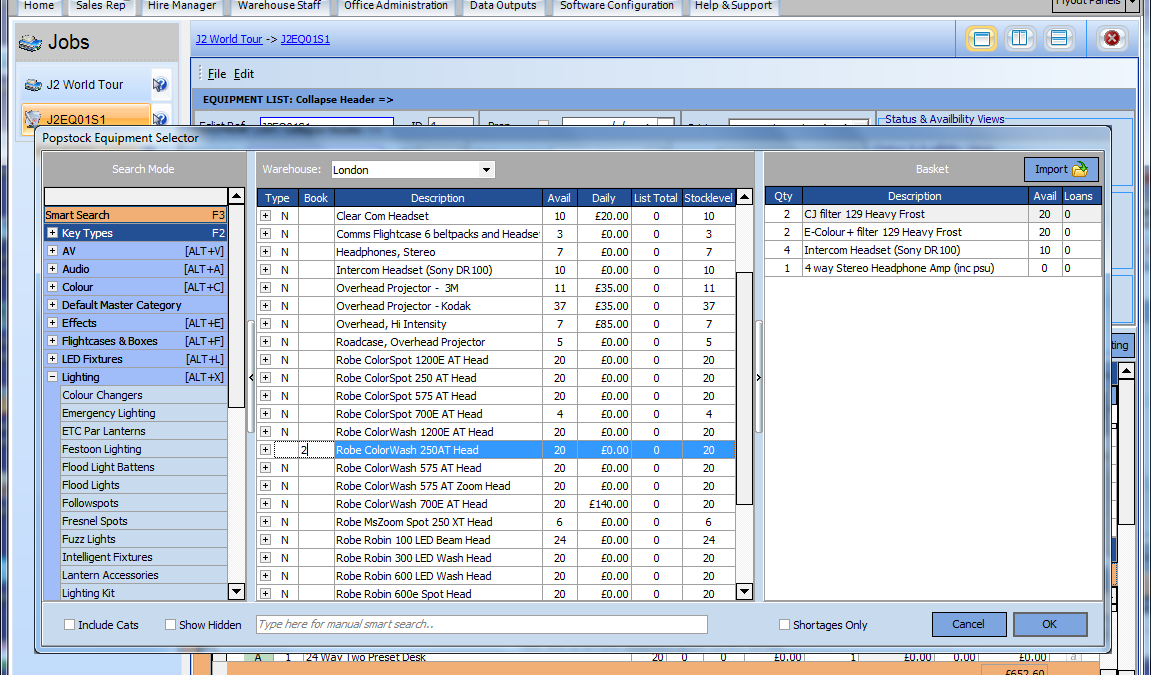The height and width of the screenshot is (675, 1152).
Task: Click the help icon beside J2 World Tour
Action: [x=159, y=85]
